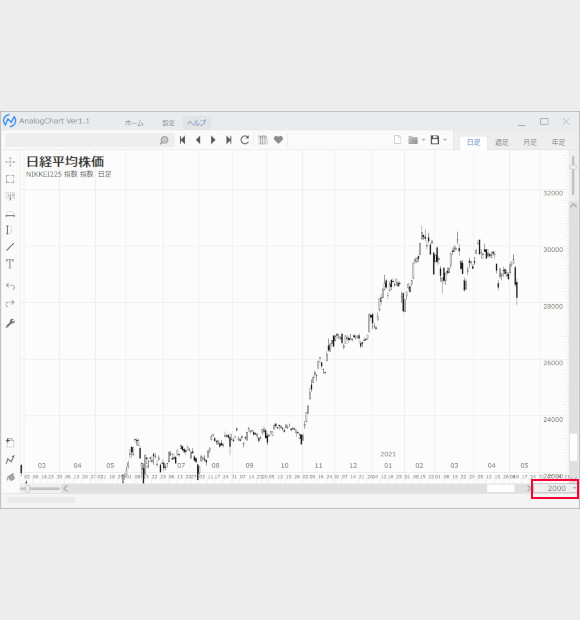The image size is (580, 620).
Task: Switch to the 週足 weekly tab
Action: click(x=502, y=142)
